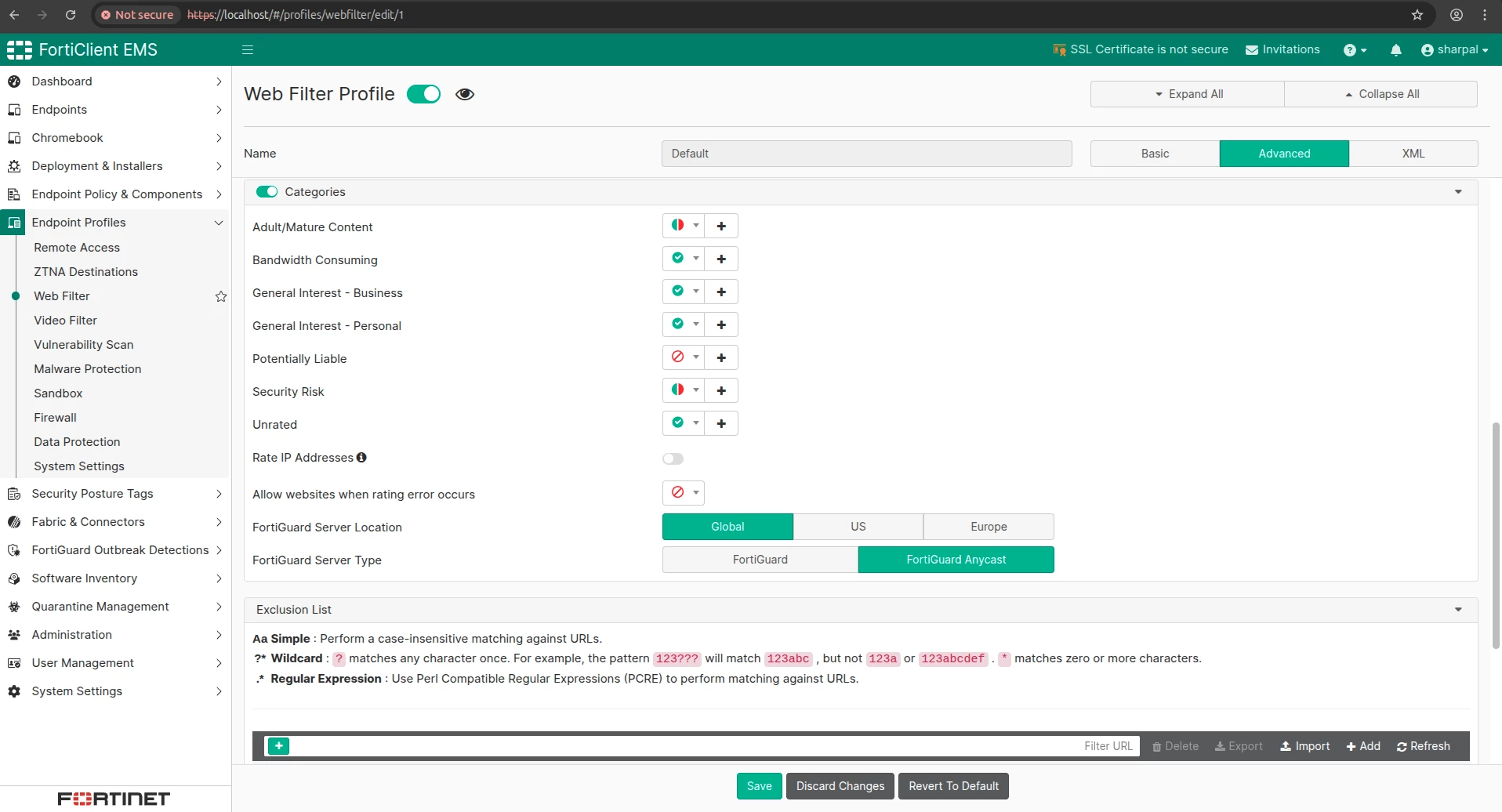Image resolution: width=1502 pixels, height=812 pixels.
Task: Click Expand All button
Action: coord(1188,94)
